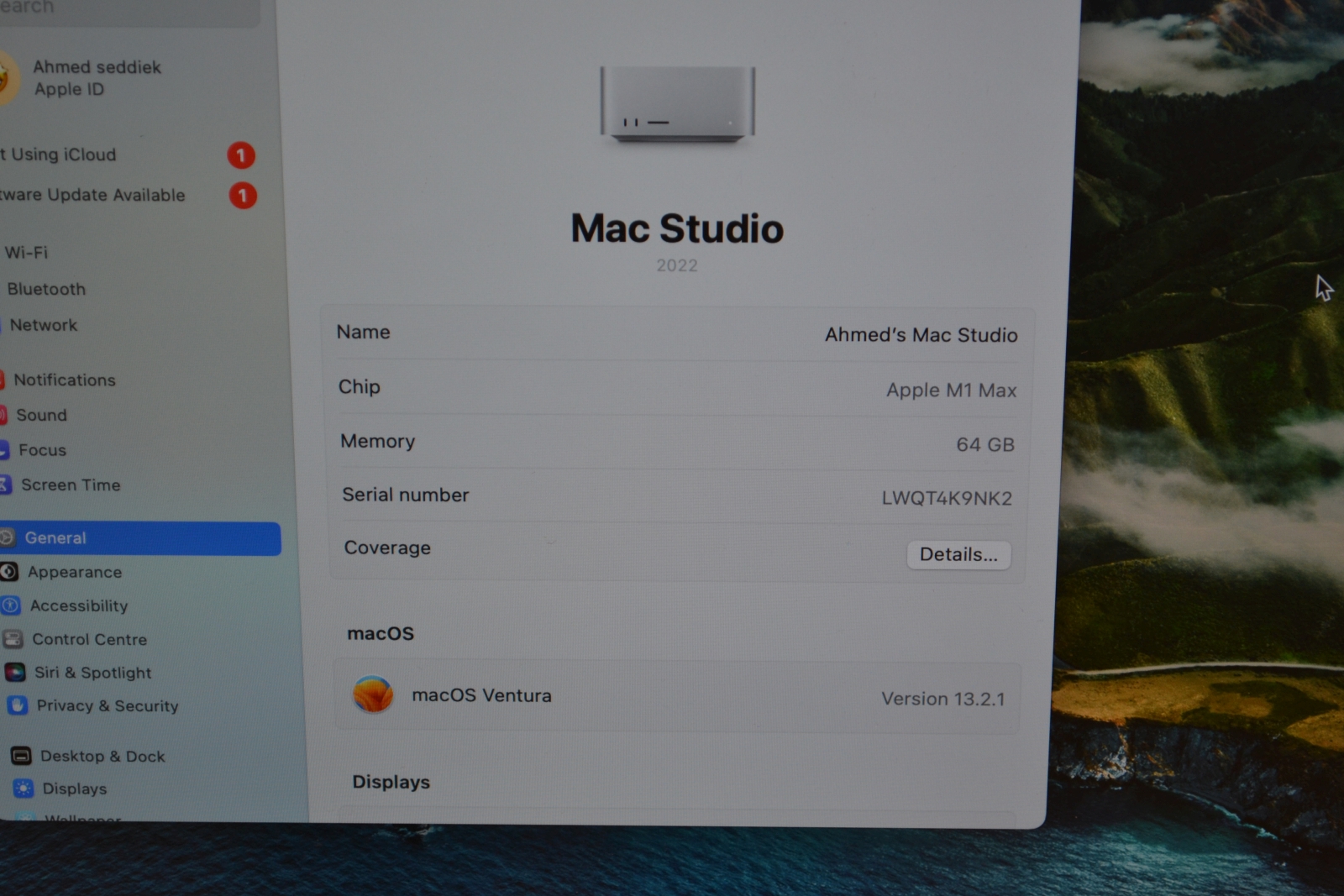Click the Appearance icon in sidebar
The image size is (1344, 896).
[x=9, y=572]
